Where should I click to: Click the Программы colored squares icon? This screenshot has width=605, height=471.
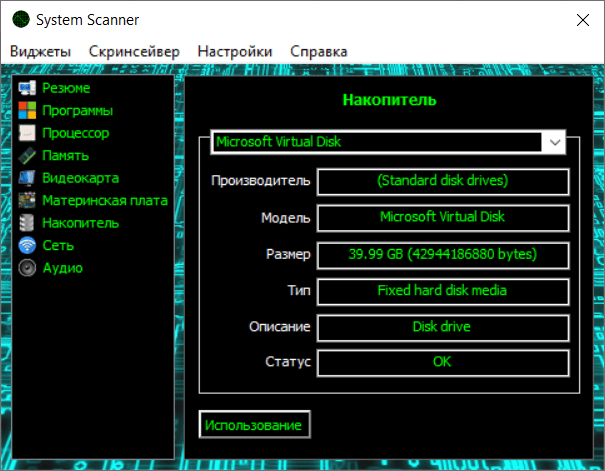tap(27, 111)
